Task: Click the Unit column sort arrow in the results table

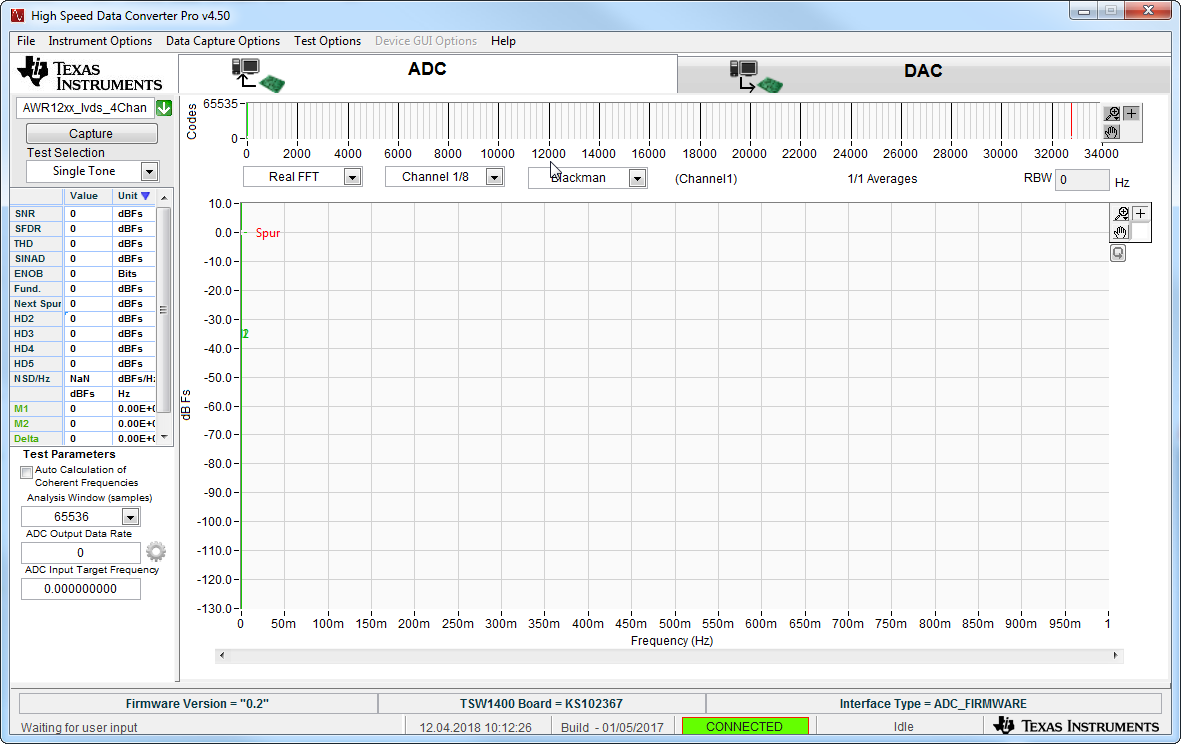Action: 145,195
